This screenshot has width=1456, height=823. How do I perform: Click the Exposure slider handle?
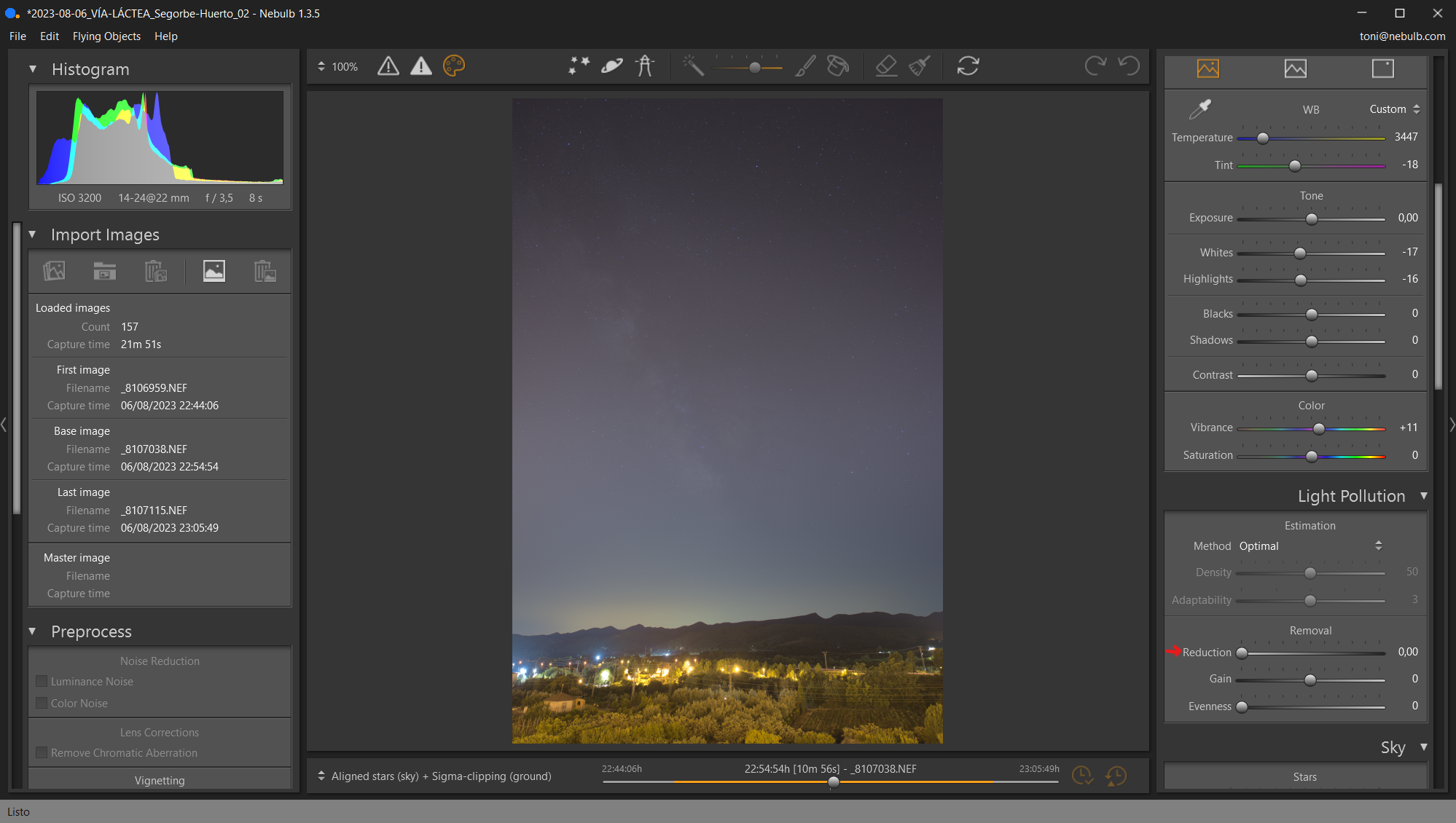1312,219
